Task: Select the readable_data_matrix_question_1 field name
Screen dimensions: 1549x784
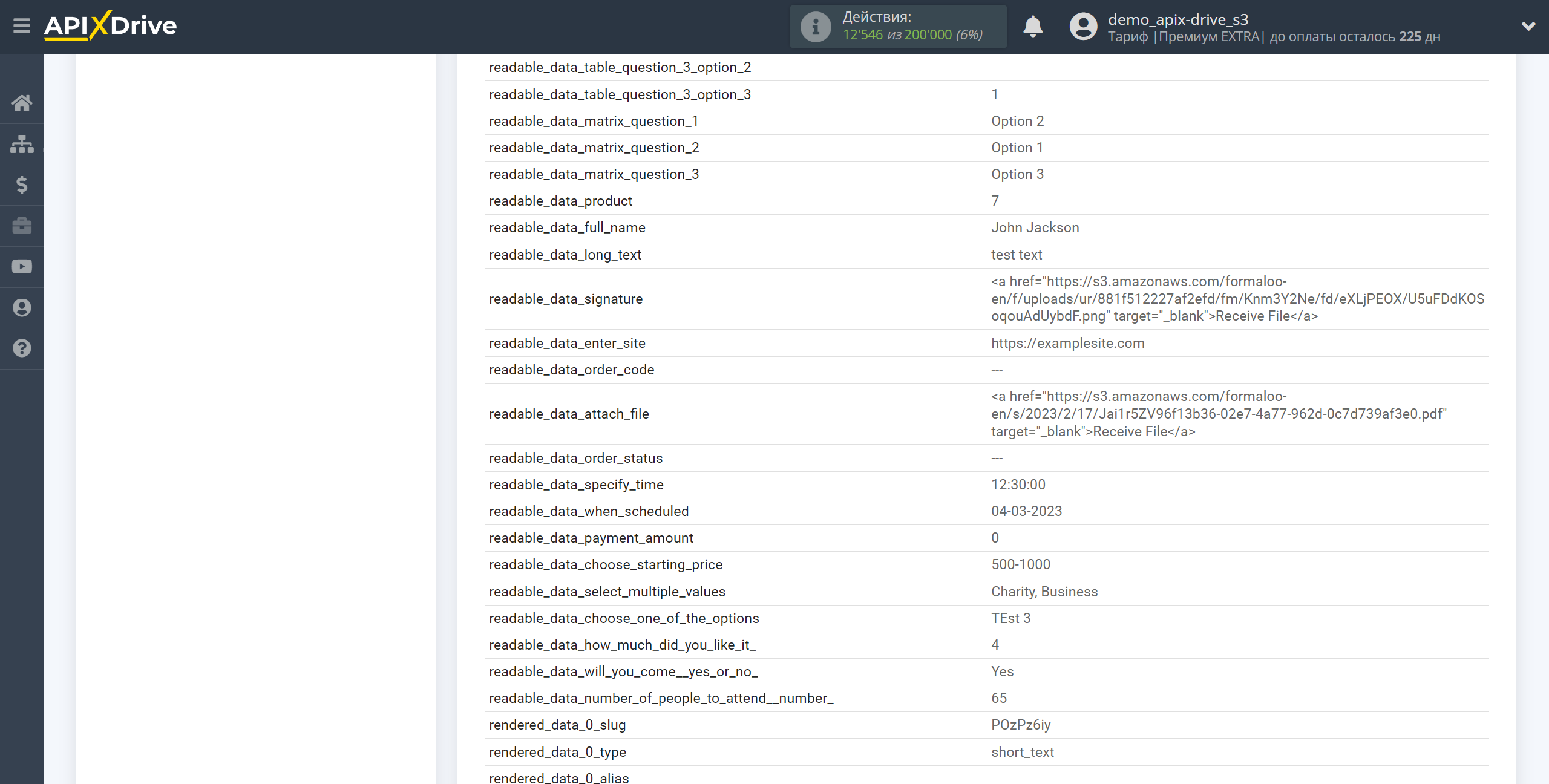Action: pos(594,121)
